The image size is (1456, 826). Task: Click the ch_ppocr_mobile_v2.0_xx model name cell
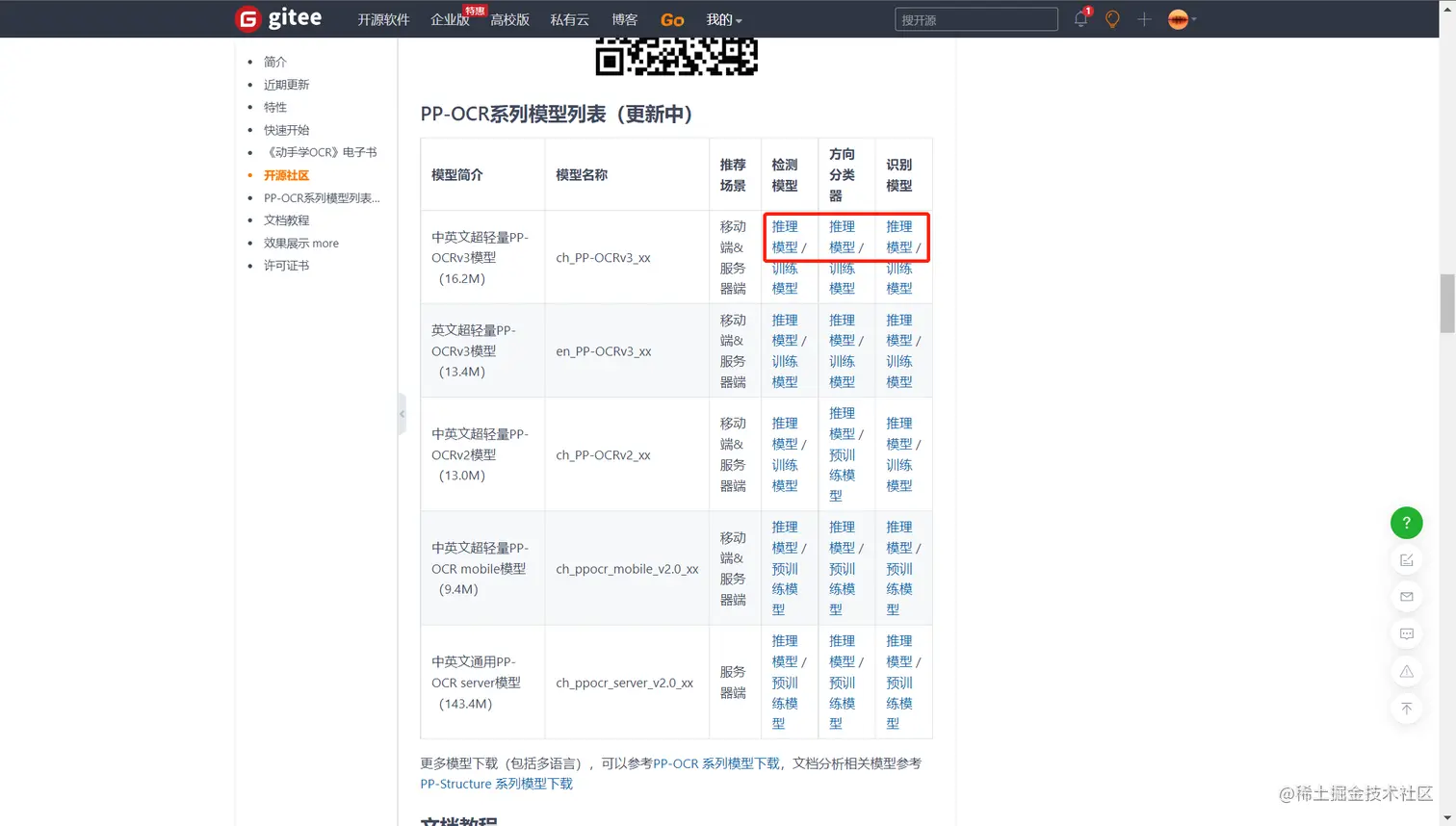(627, 569)
